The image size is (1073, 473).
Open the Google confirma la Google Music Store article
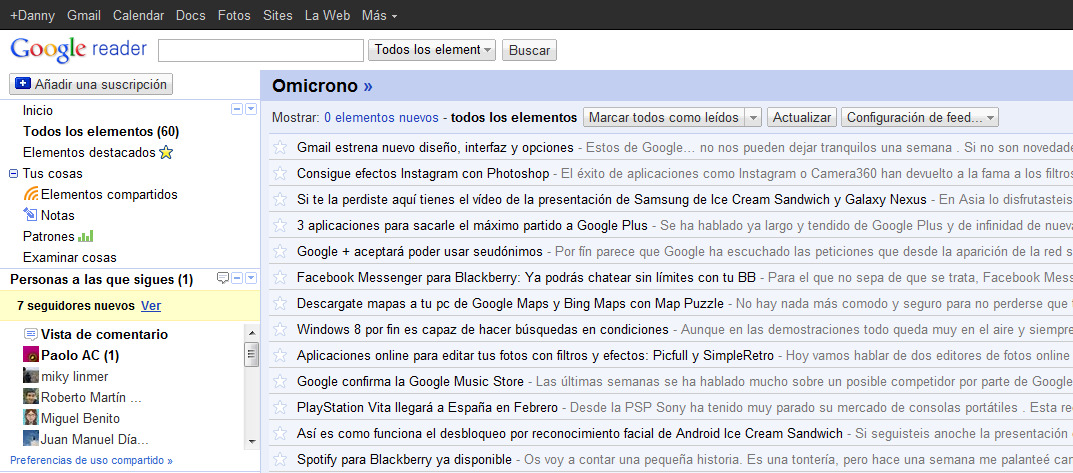(x=410, y=381)
